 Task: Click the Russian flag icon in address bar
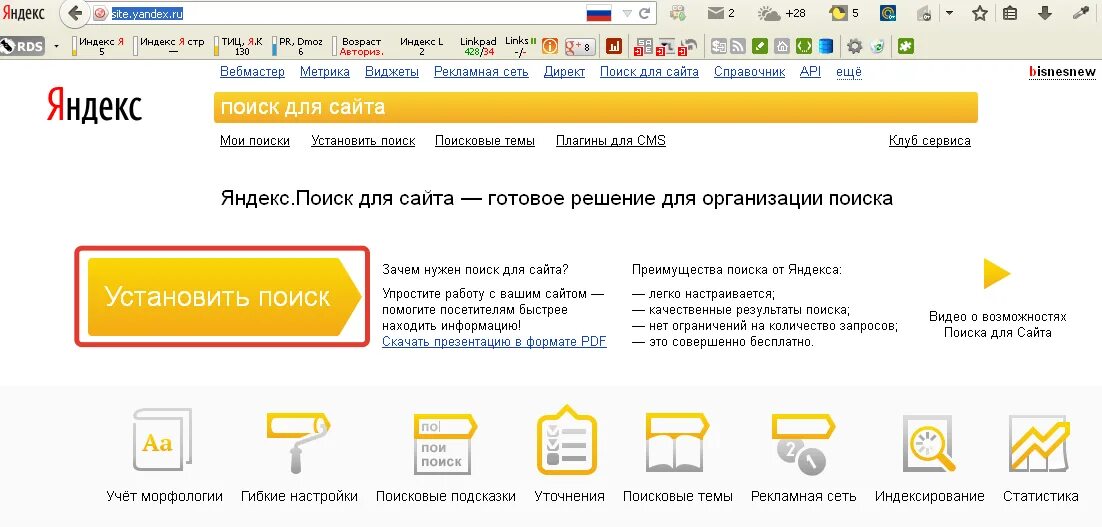pyautogui.click(x=599, y=13)
